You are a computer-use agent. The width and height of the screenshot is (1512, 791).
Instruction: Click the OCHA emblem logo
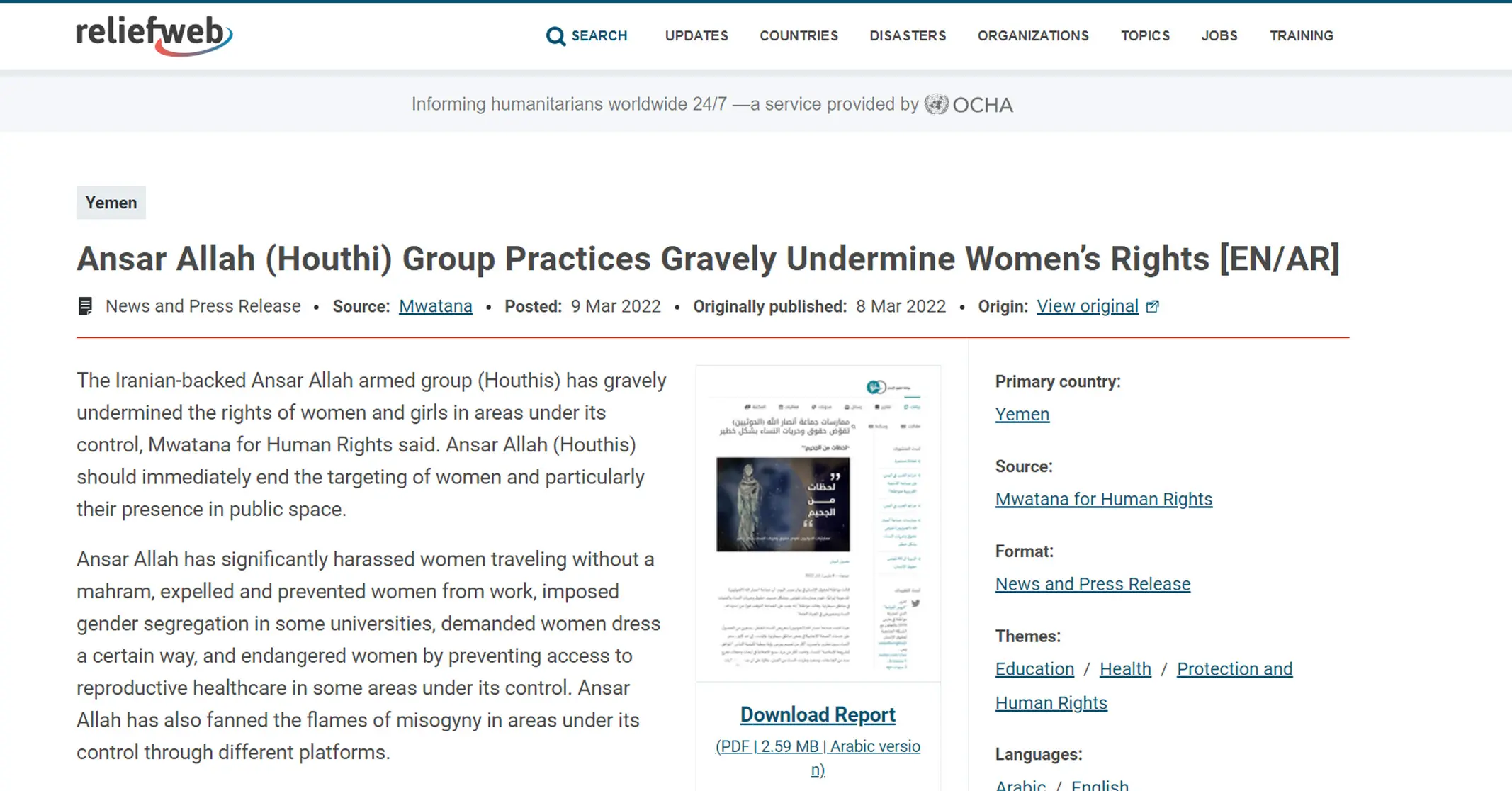click(x=936, y=104)
